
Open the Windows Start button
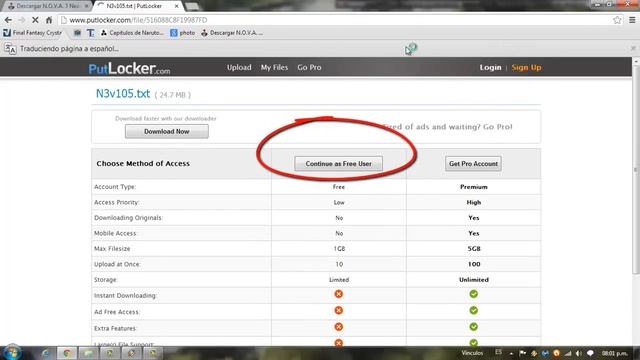[x=12, y=353]
